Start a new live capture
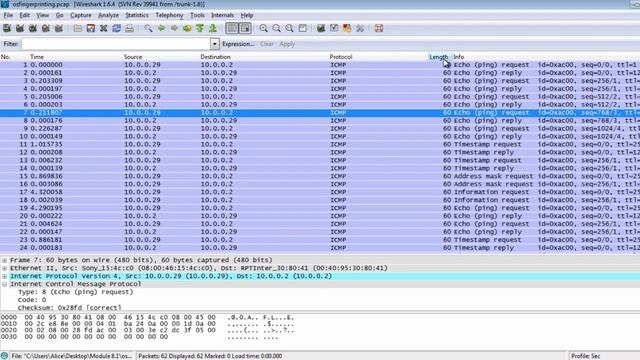The image size is (640, 360). [33, 28]
